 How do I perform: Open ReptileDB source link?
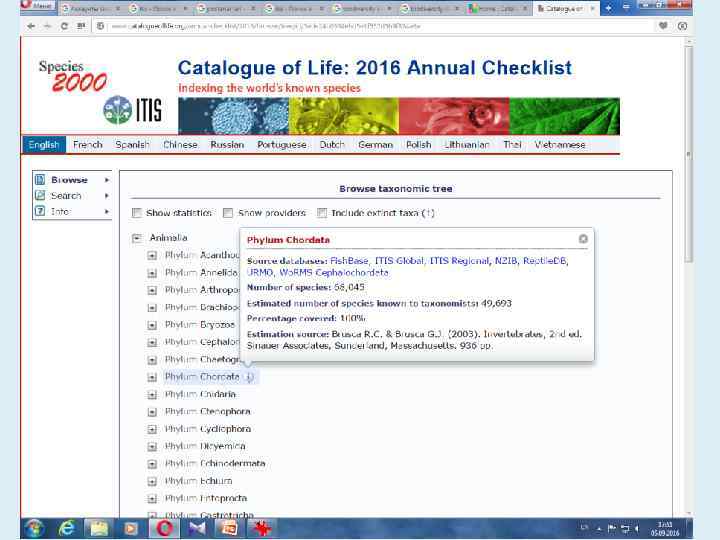(544, 261)
